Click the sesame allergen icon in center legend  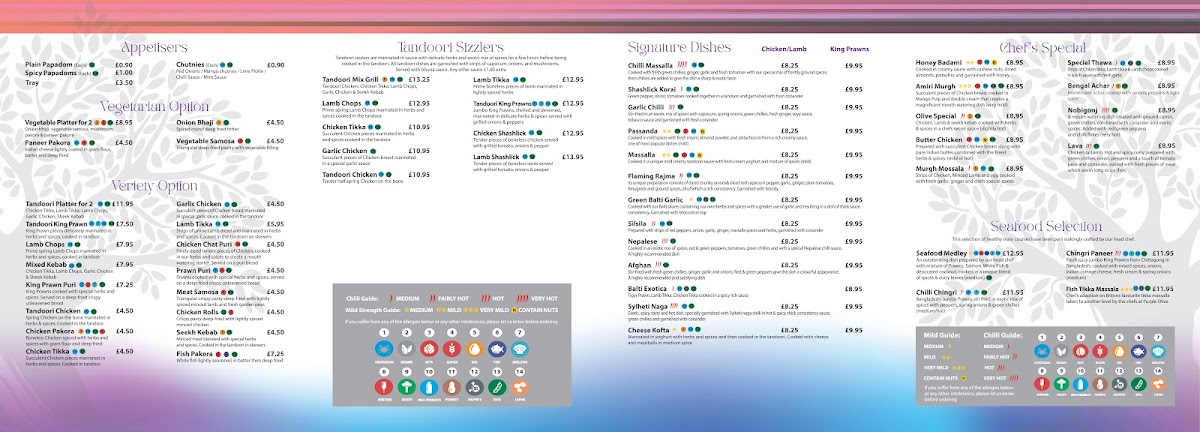tap(407, 349)
